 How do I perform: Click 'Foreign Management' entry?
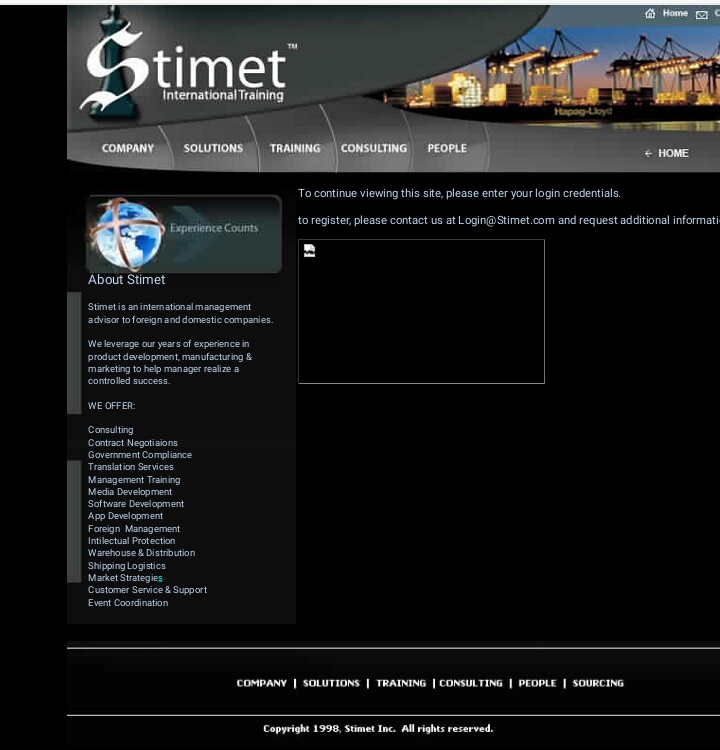(x=134, y=529)
